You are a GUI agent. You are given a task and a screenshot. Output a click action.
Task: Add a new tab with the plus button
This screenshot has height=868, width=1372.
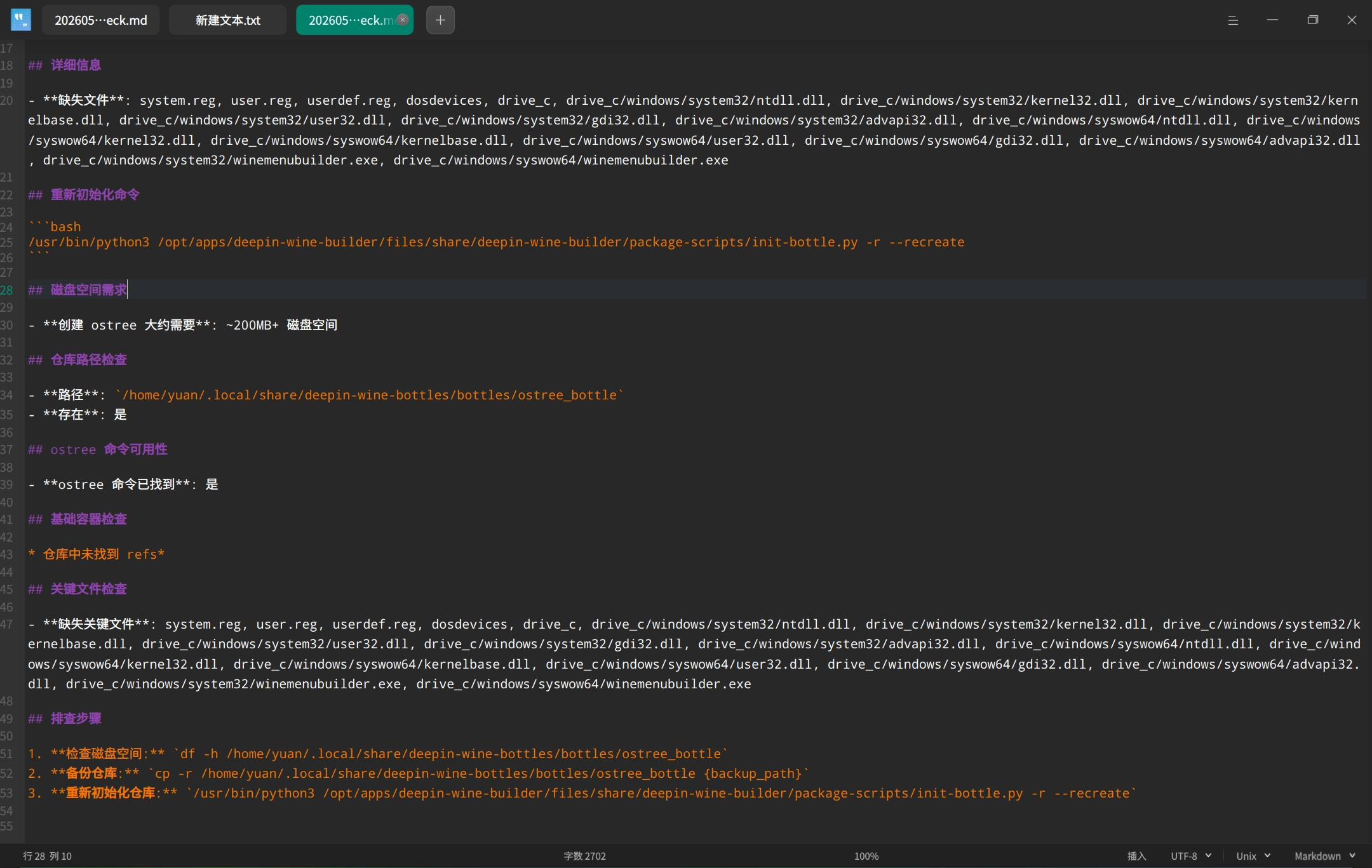click(x=440, y=20)
